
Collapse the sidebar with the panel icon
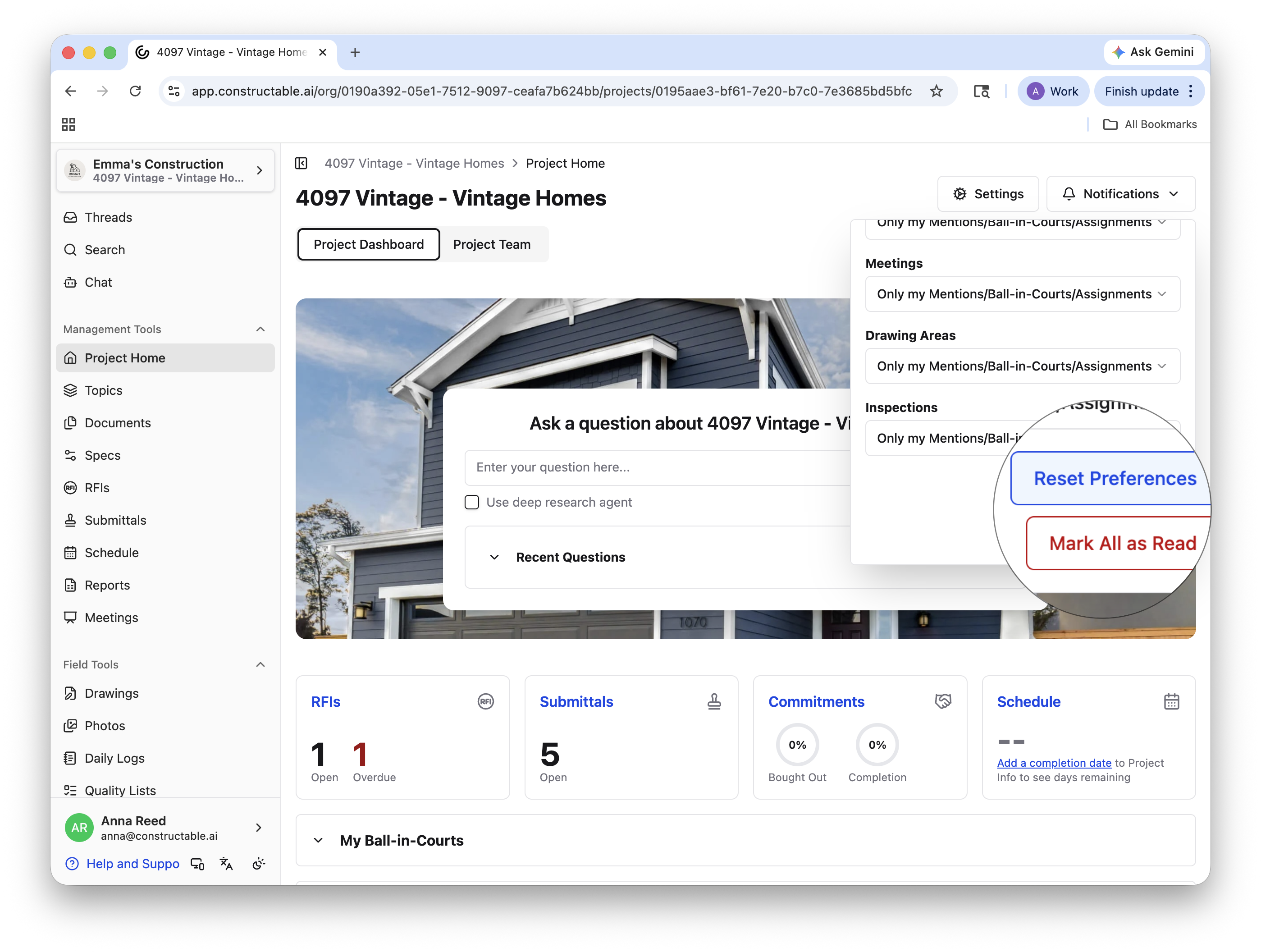(x=301, y=164)
